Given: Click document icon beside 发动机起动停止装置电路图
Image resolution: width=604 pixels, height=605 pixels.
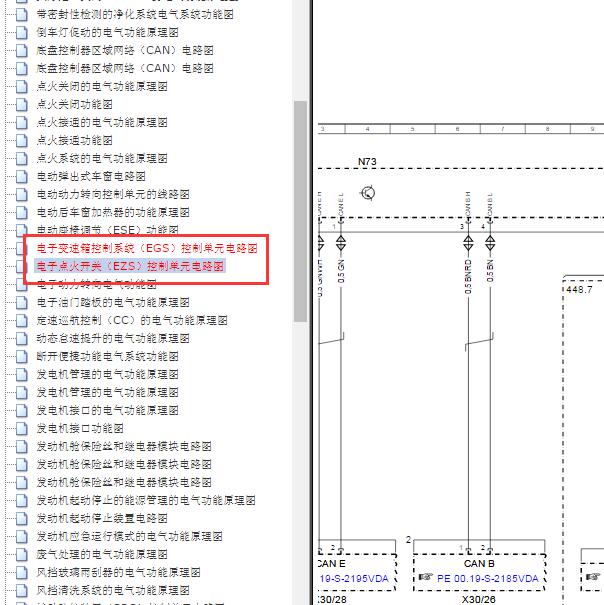Looking at the screenshot, I should (22, 519).
